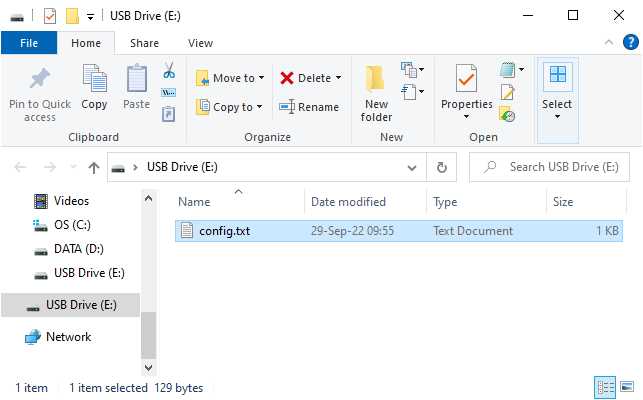Viewport: 643px width, 400px height.
Task: Click the 1 KB size cell
Action: (x=607, y=231)
